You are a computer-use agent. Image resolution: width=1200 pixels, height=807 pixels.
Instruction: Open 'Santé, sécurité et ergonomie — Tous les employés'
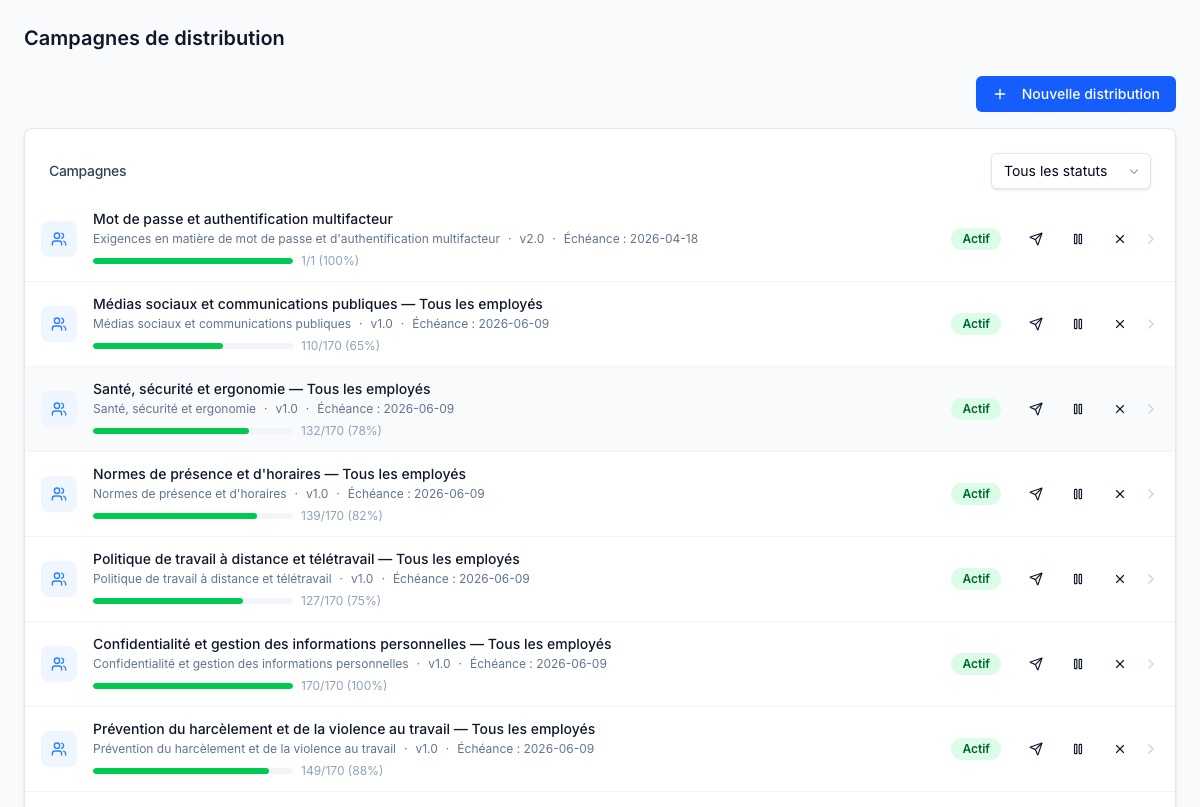pos(262,389)
